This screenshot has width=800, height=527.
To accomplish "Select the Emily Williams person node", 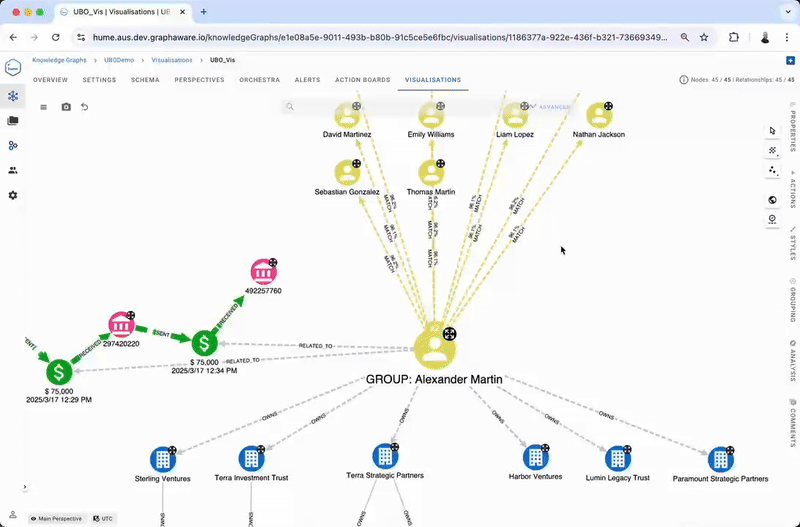I will tap(431, 116).
